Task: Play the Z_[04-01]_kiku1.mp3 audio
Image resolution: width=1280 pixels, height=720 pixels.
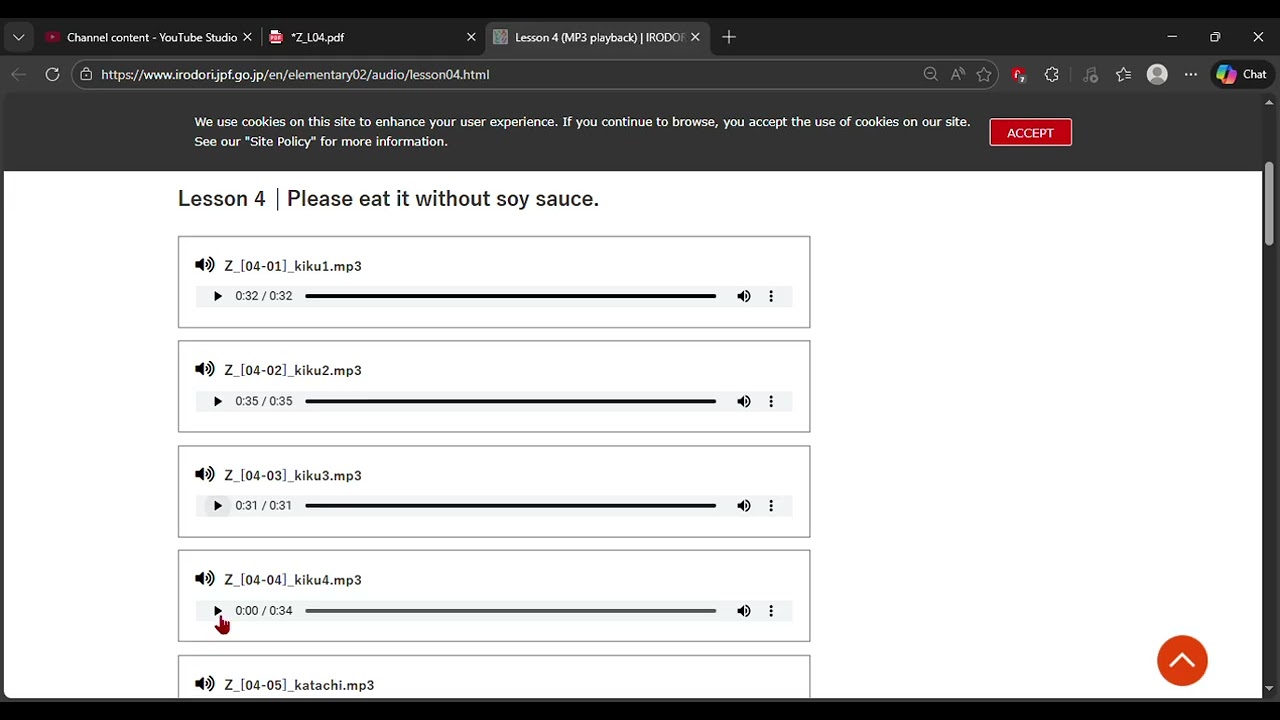Action: tap(217, 296)
